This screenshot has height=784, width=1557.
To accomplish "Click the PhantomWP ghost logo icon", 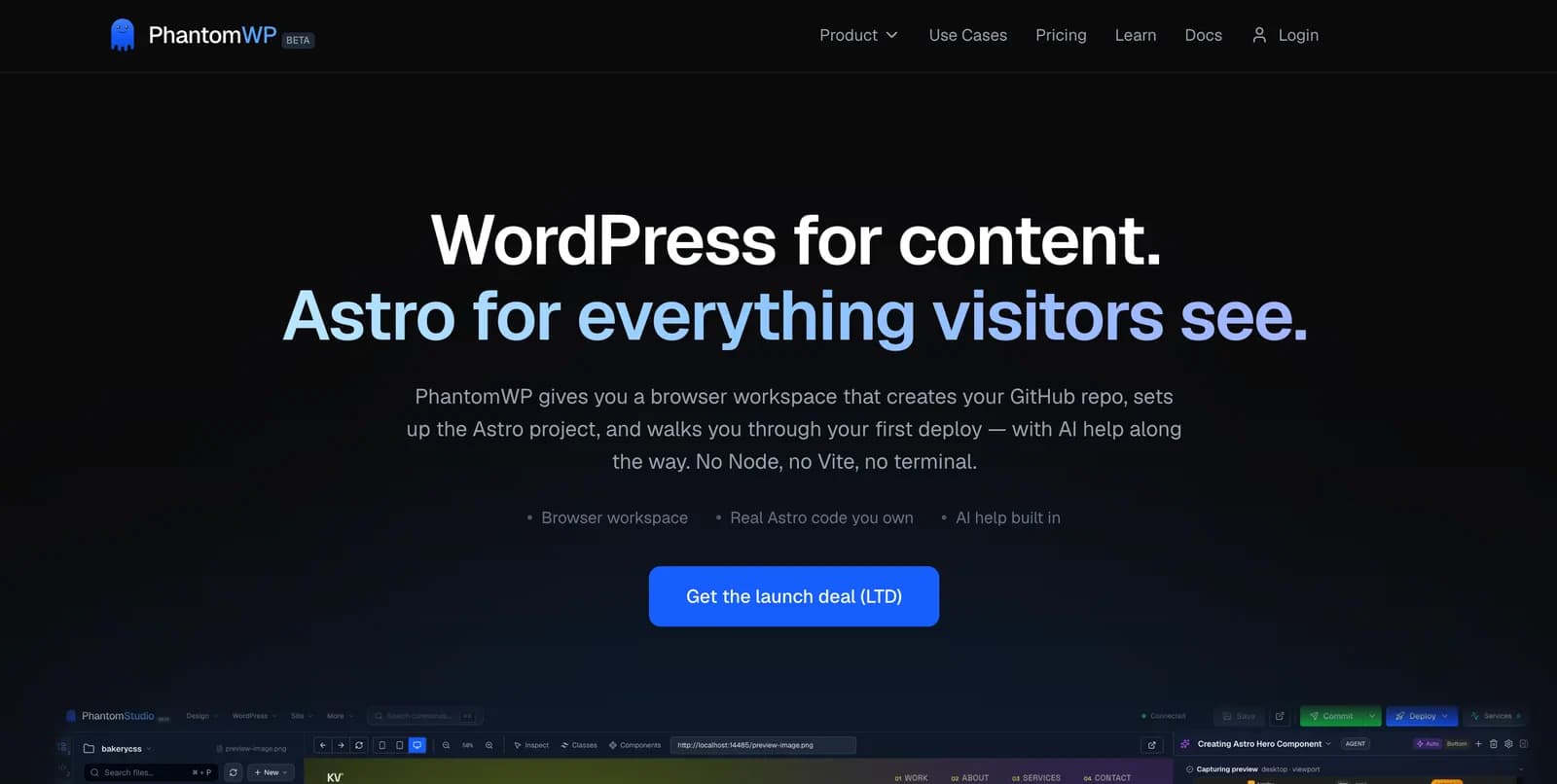I will [123, 35].
